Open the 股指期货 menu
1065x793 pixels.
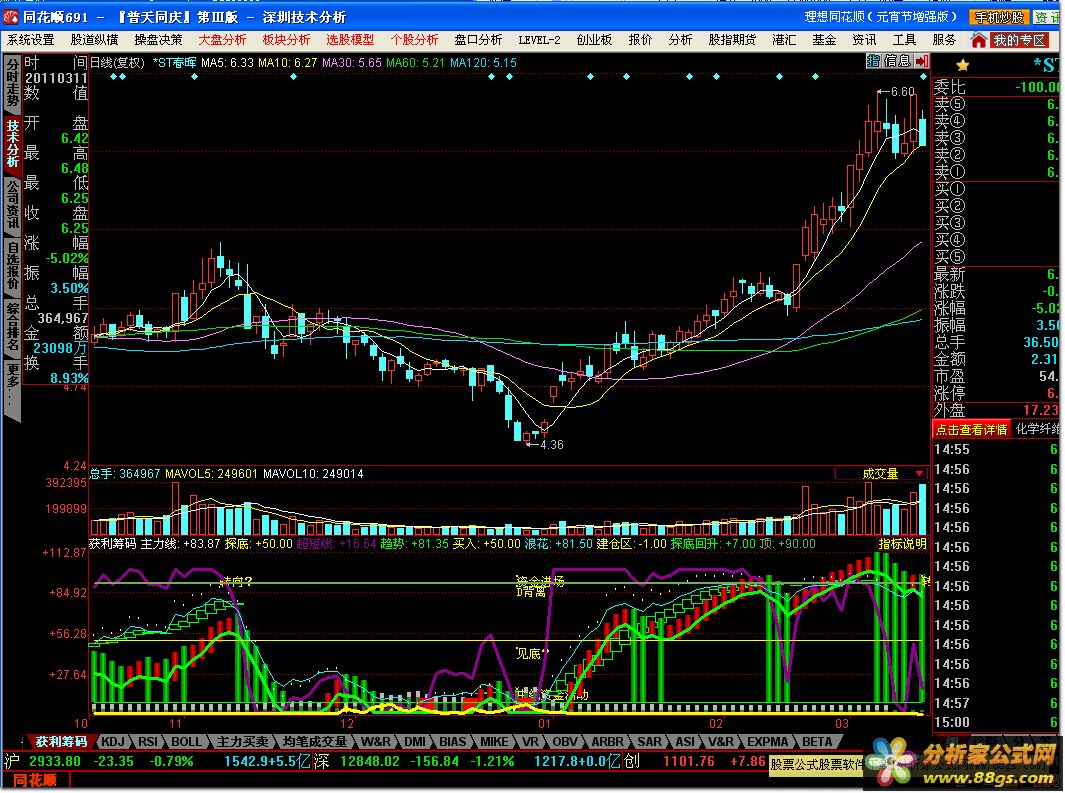point(732,40)
